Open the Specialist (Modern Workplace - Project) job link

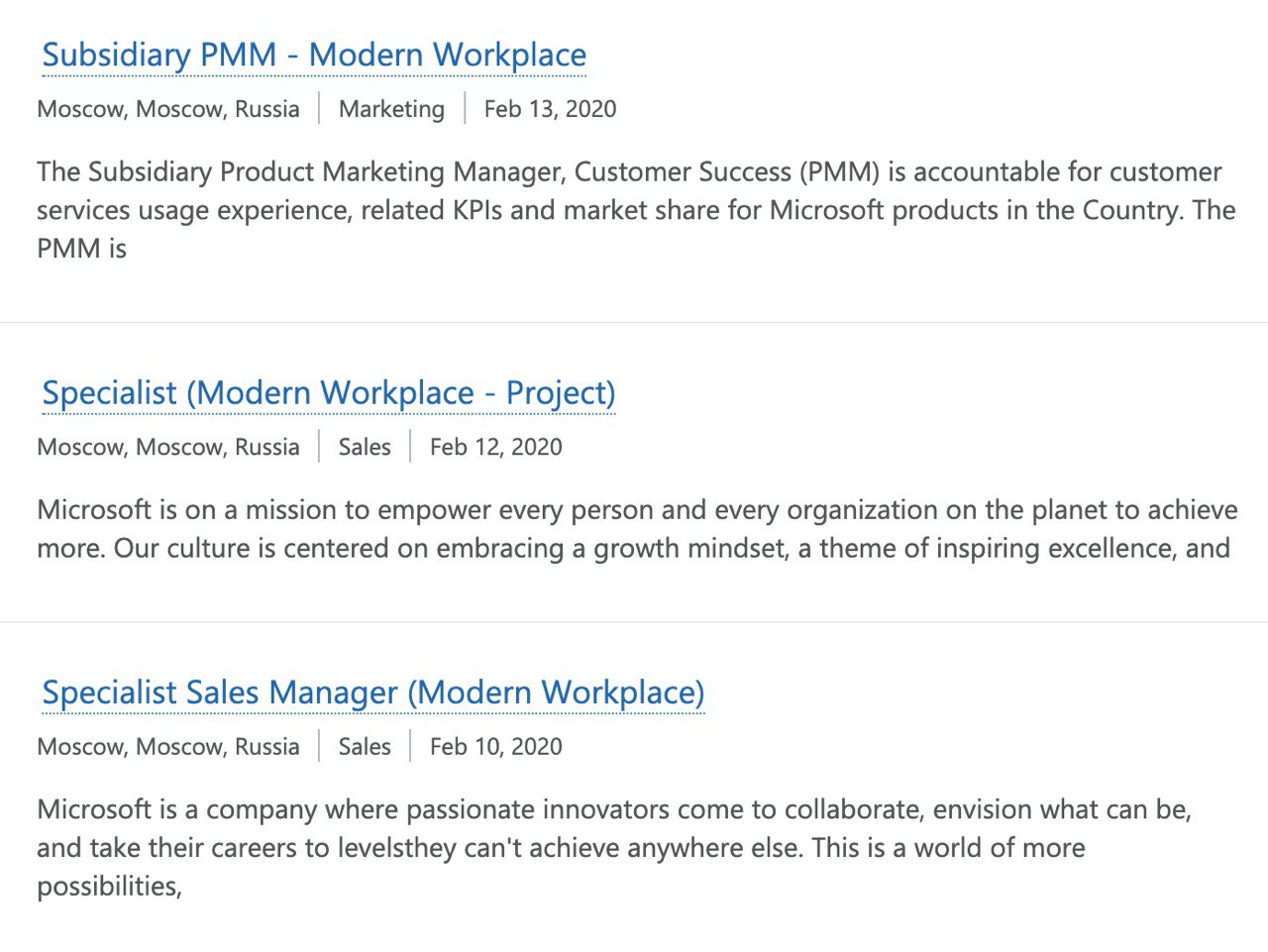coord(329,393)
